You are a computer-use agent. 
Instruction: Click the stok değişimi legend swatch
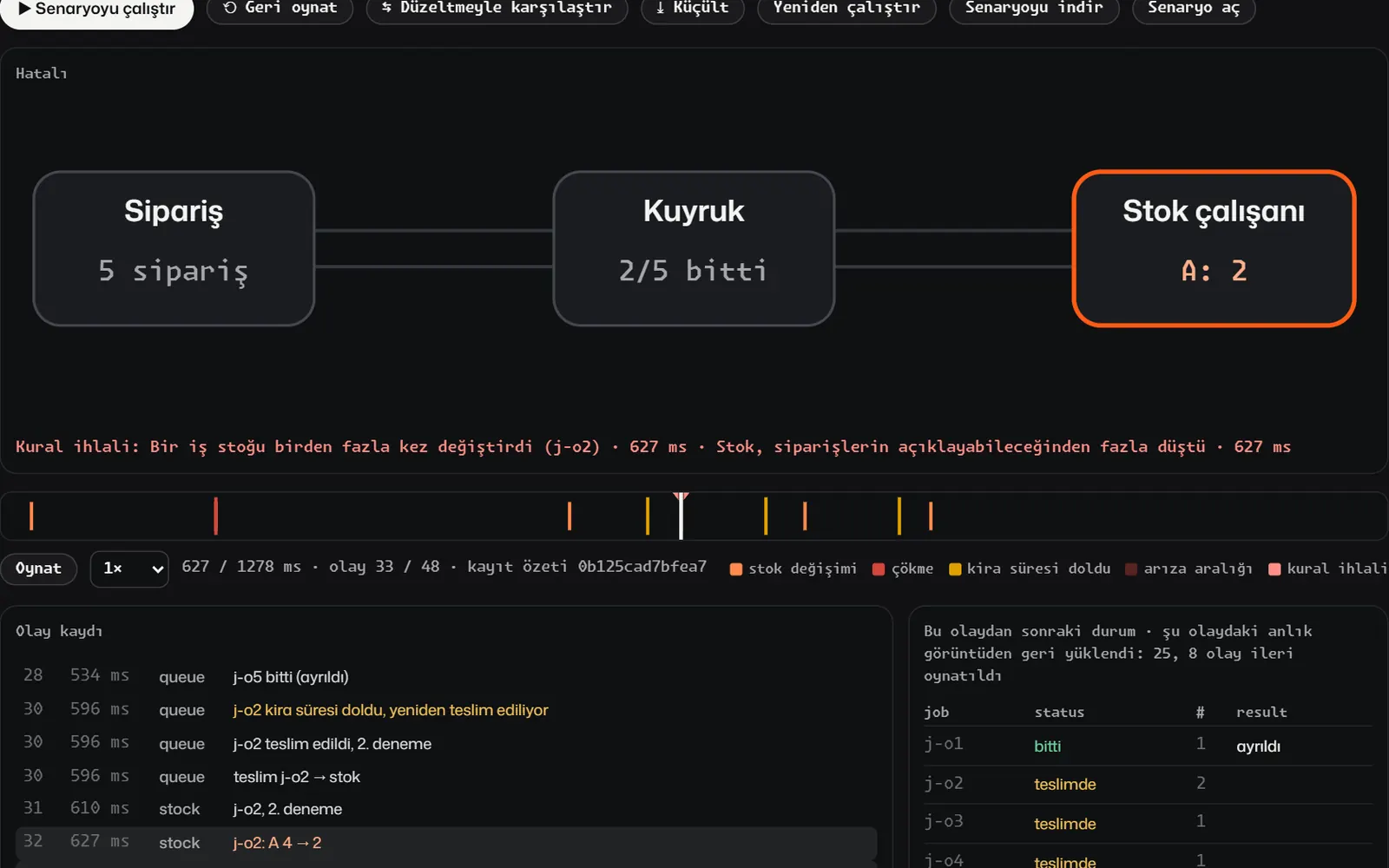(736, 569)
